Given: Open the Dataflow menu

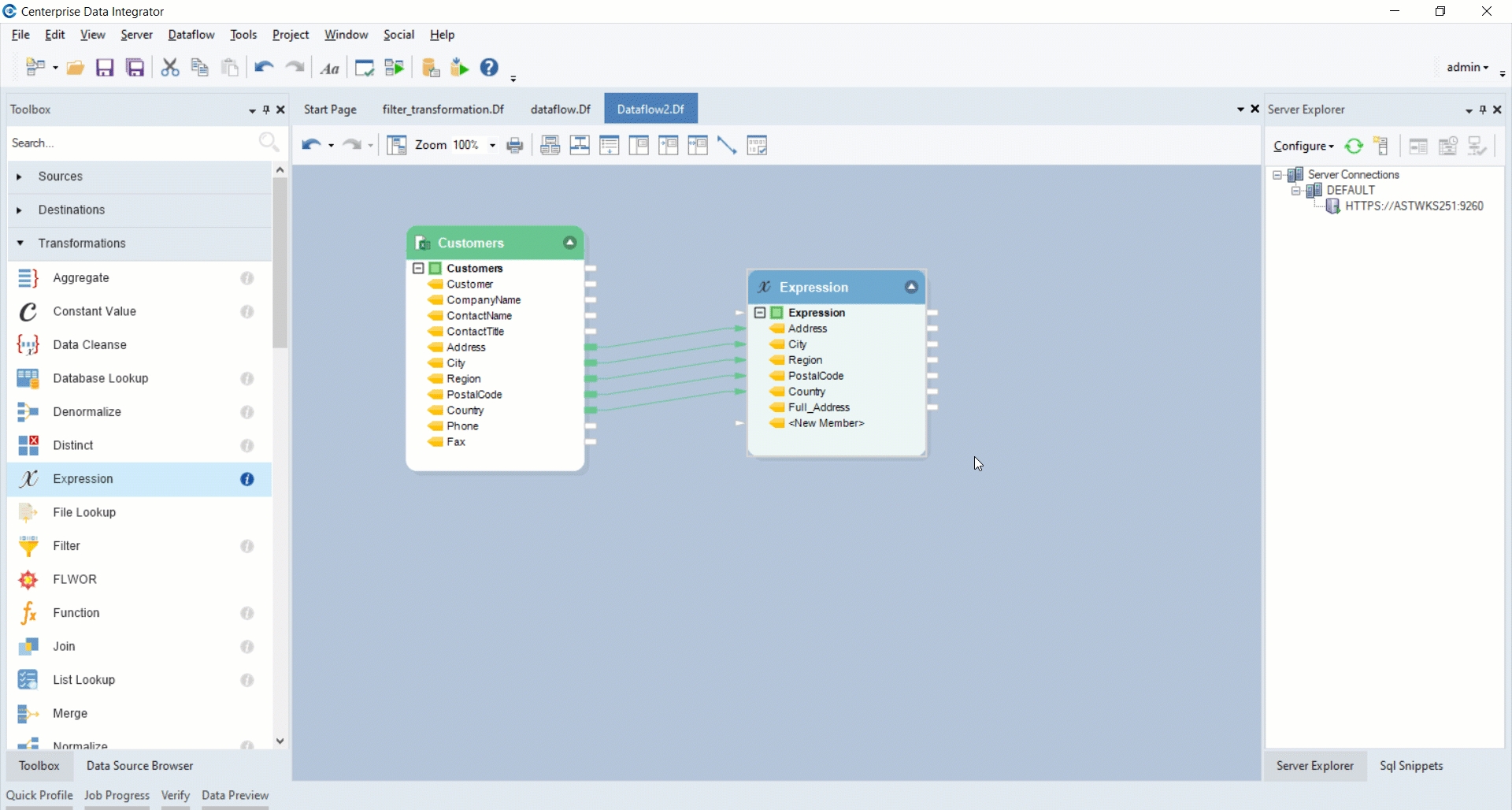Looking at the screenshot, I should [191, 35].
